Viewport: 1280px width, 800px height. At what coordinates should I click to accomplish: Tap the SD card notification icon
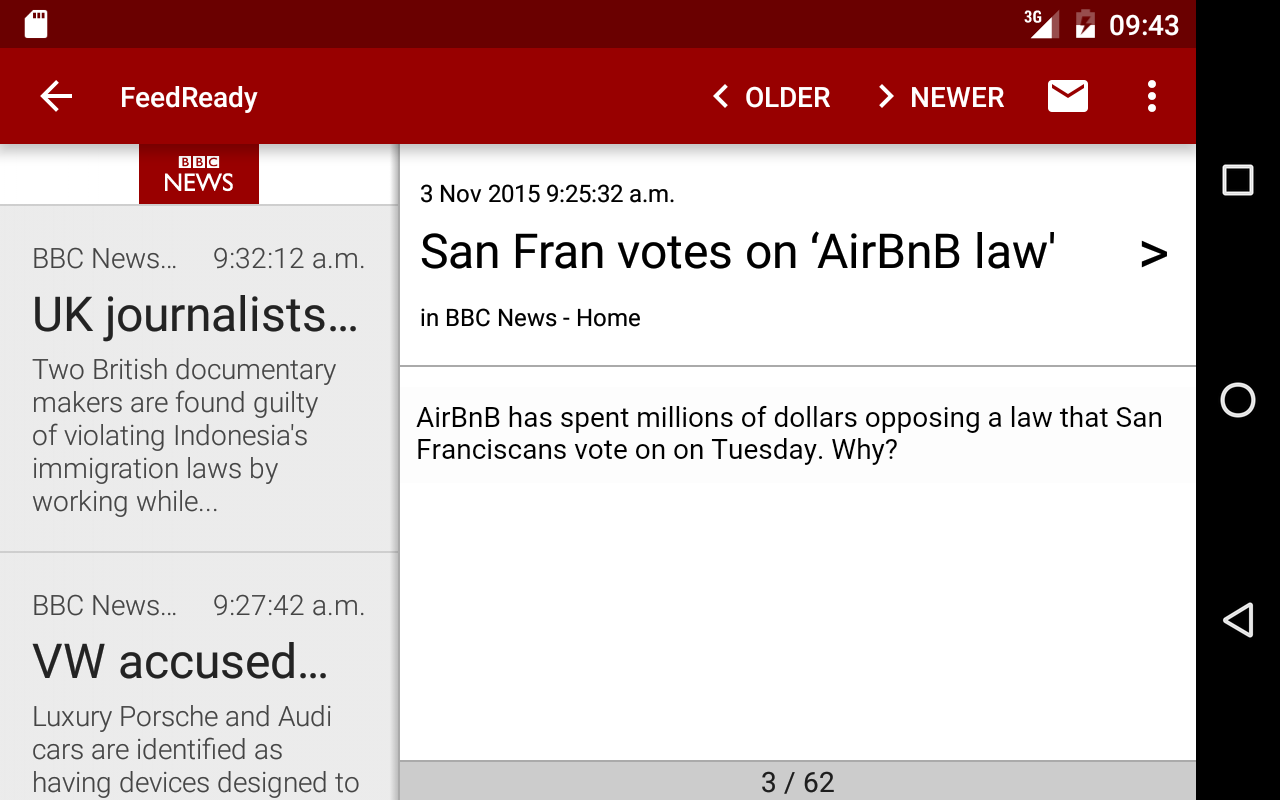36,24
